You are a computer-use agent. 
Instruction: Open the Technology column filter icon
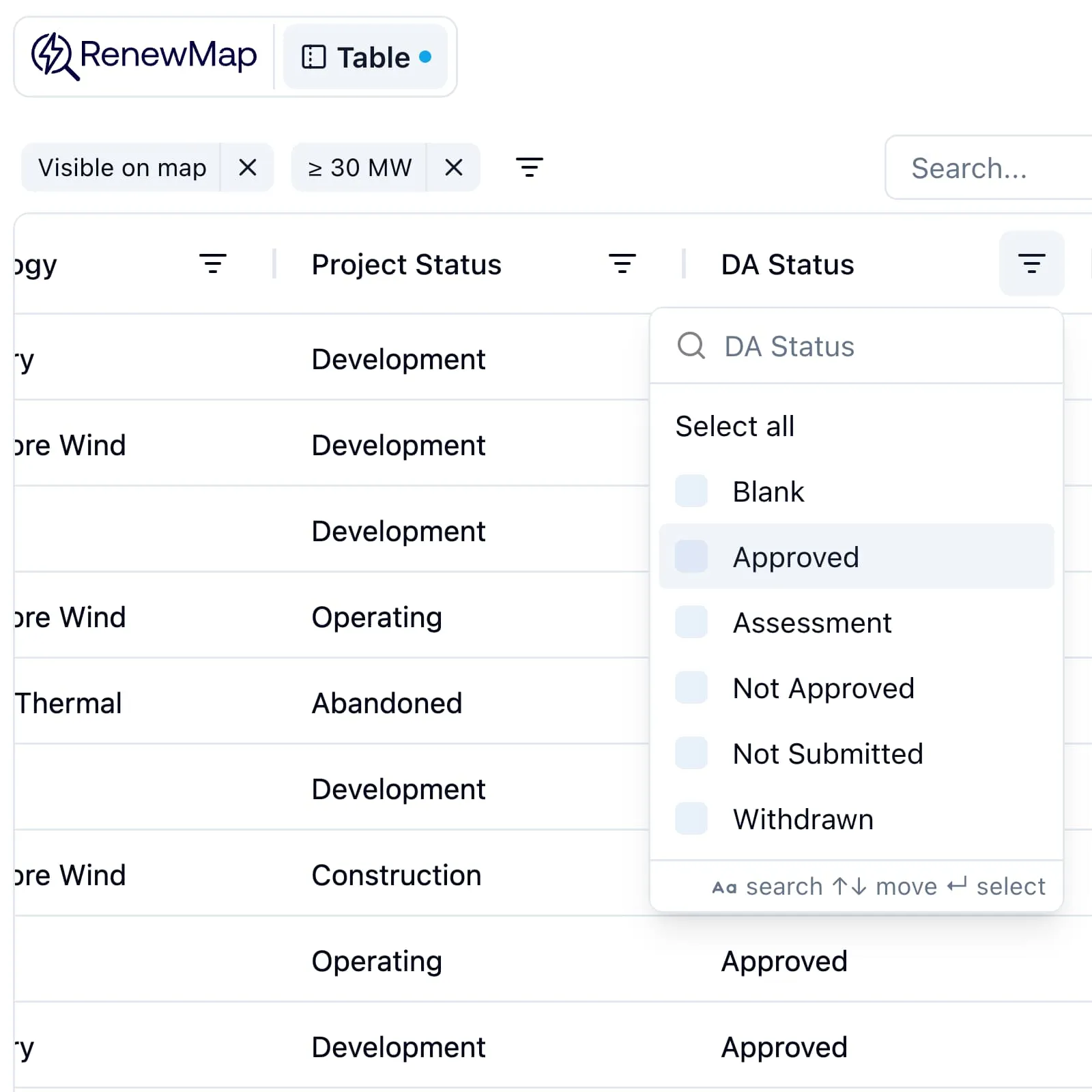tap(213, 263)
